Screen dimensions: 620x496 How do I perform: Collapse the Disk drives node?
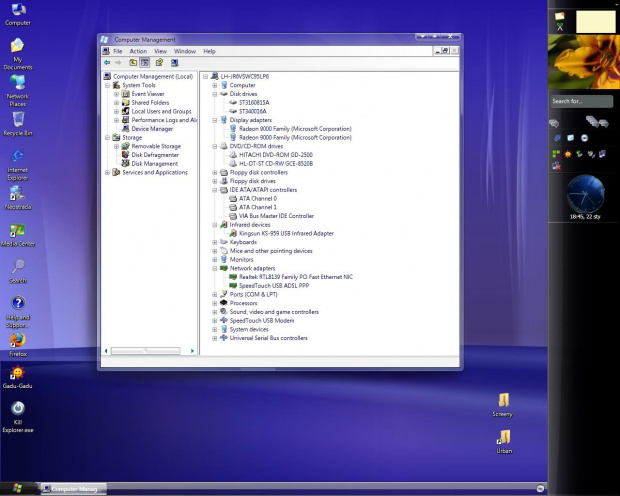click(x=215, y=94)
